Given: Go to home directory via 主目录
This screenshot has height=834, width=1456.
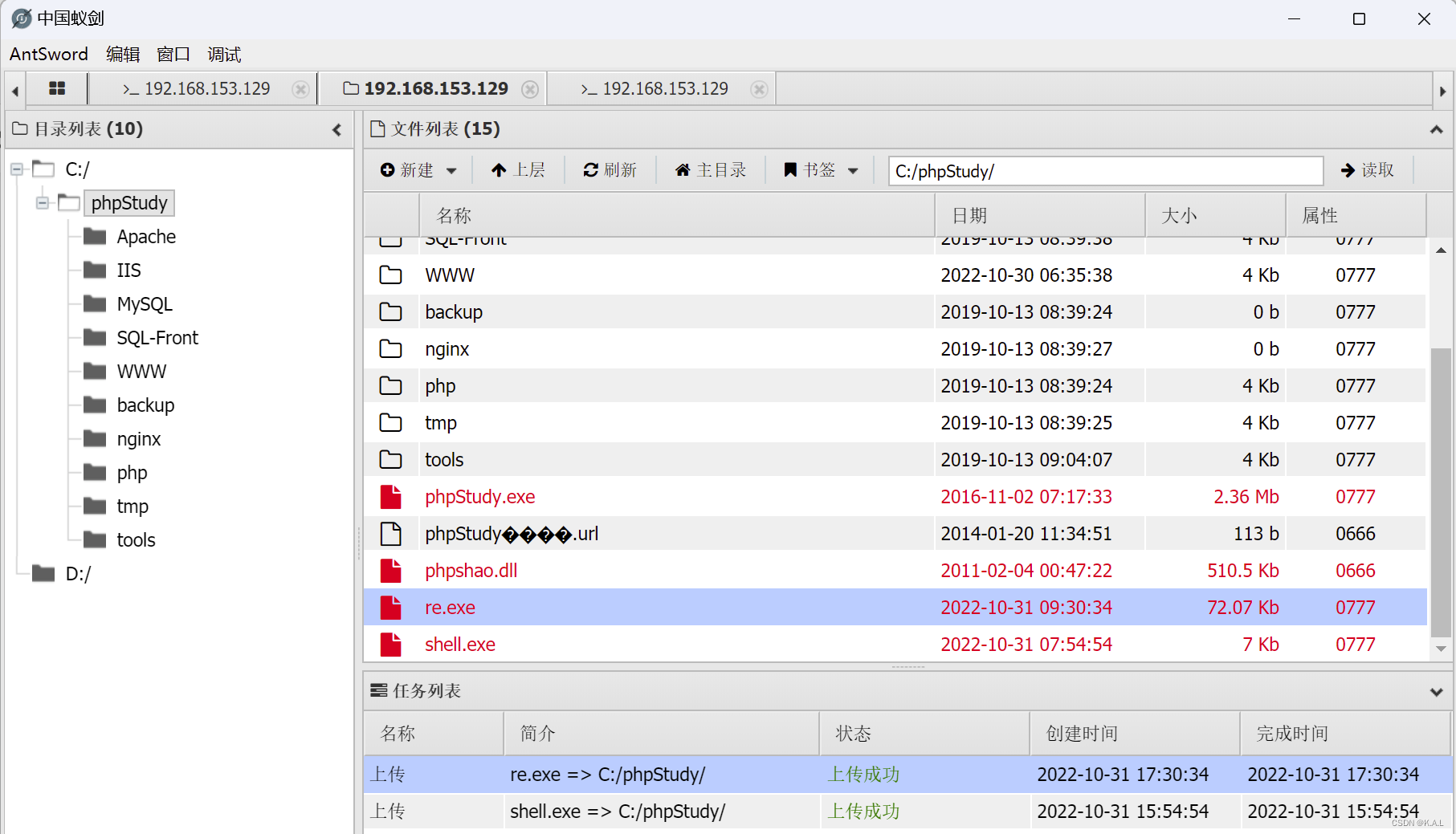Looking at the screenshot, I should (x=711, y=169).
